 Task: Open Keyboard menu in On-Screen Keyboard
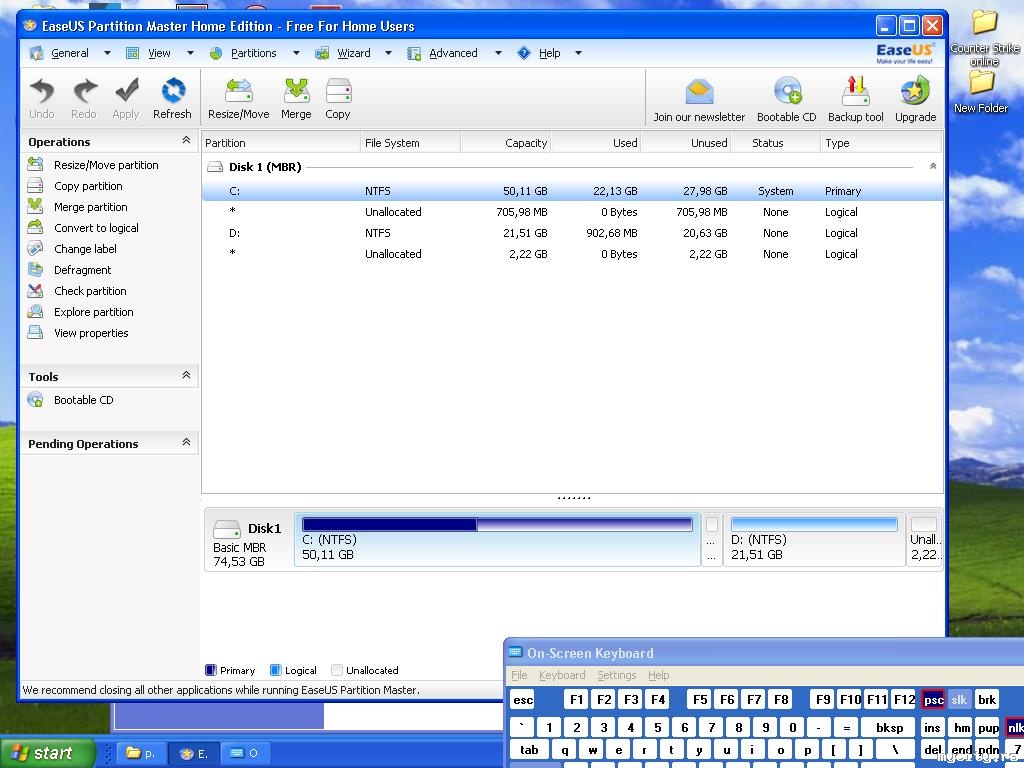coord(562,675)
